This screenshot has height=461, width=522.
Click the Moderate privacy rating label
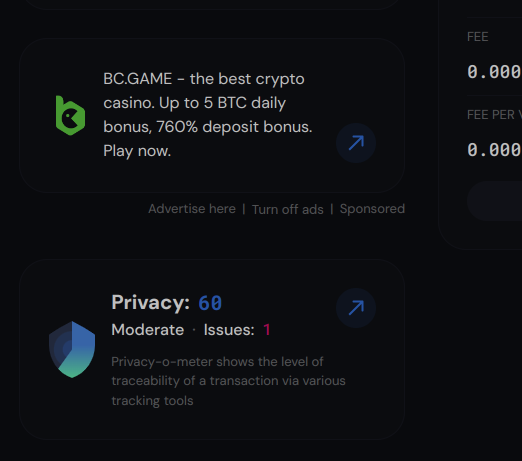click(x=148, y=330)
